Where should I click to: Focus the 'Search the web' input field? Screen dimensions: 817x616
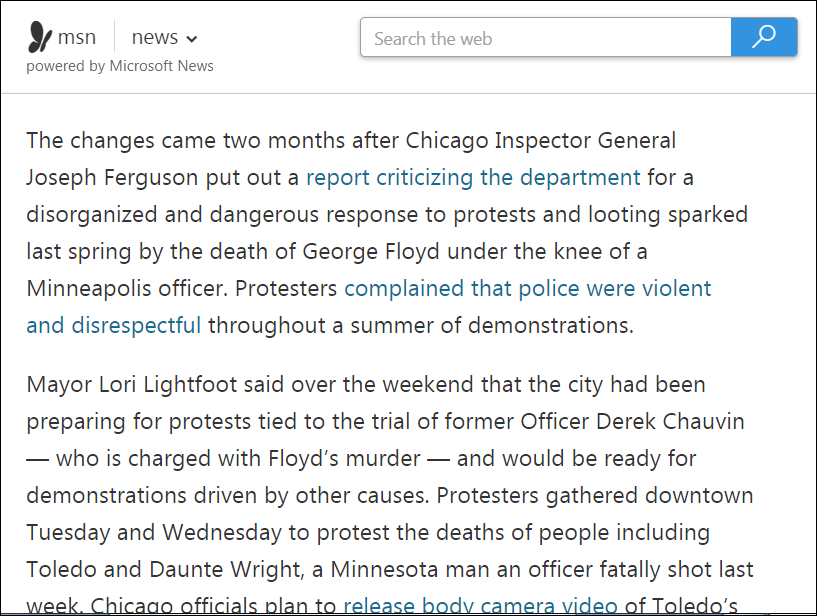[x=545, y=39]
